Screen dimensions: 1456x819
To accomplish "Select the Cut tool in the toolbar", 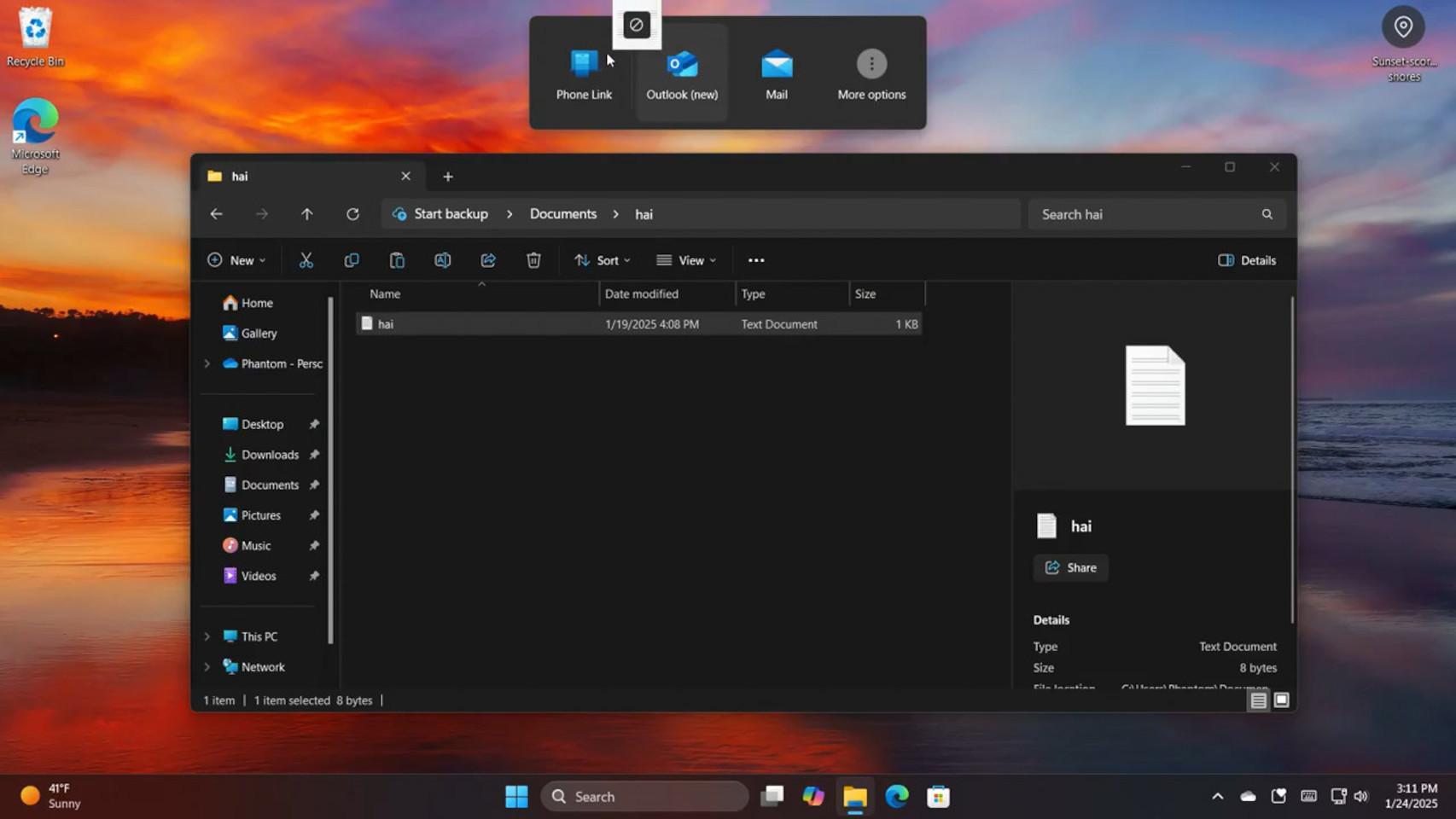I will [306, 260].
